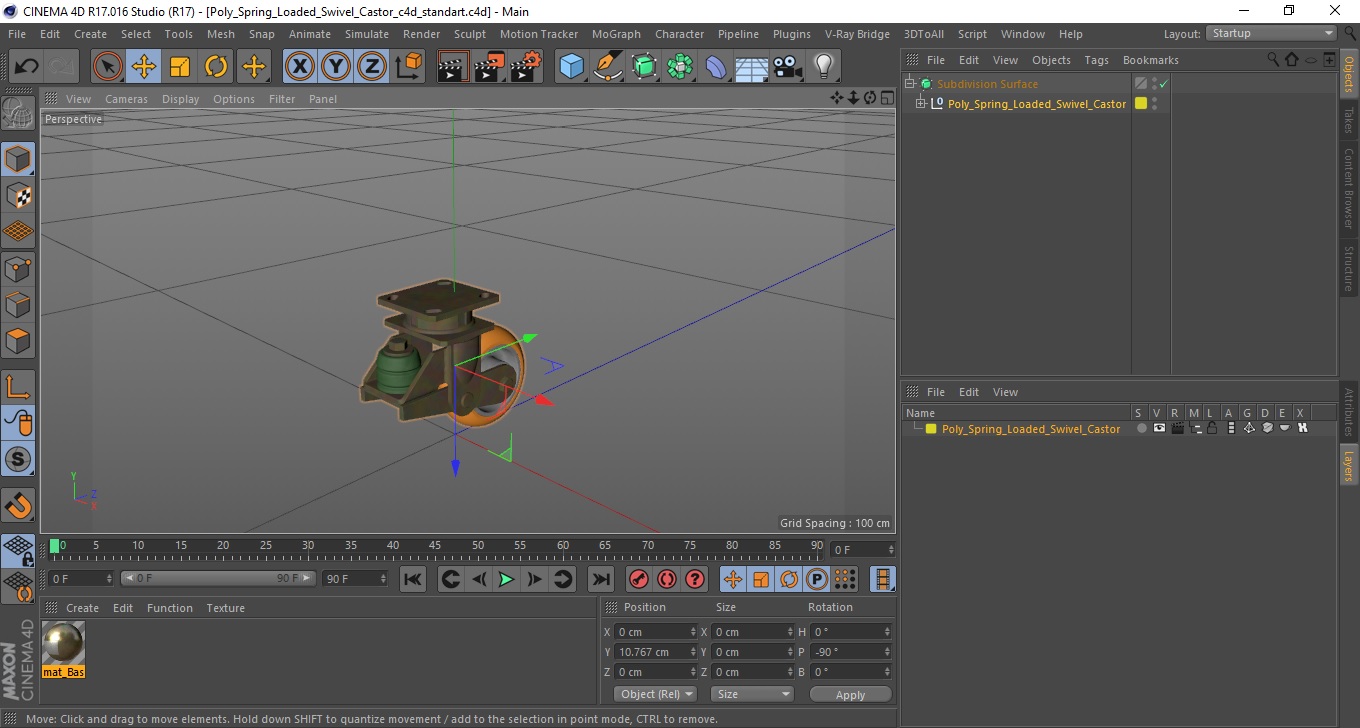Open the Objects manager Tags menu
1360x728 pixels.
tap(1096, 60)
